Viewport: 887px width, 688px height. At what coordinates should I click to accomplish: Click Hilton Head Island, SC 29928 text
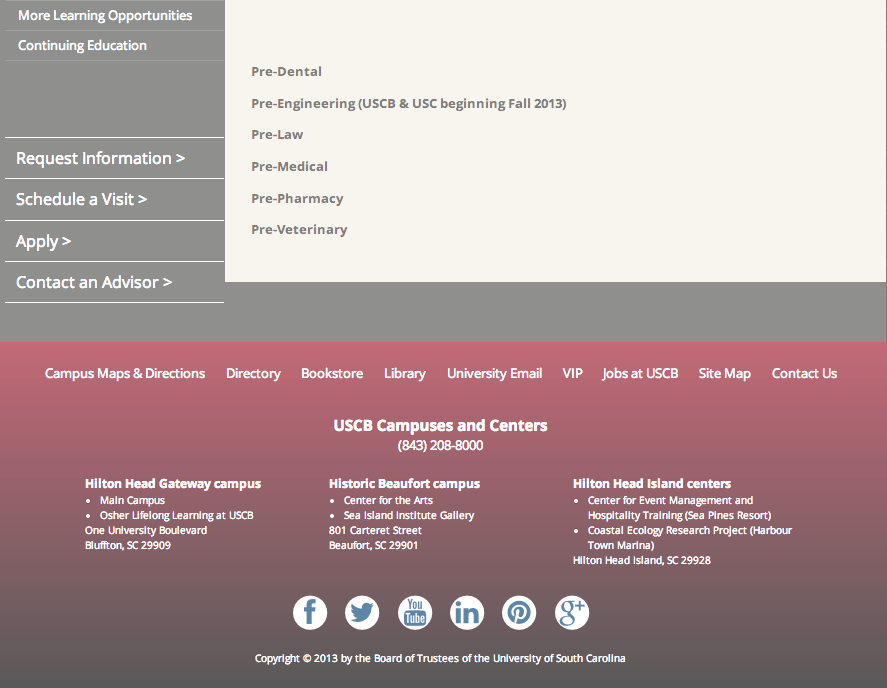[641, 560]
